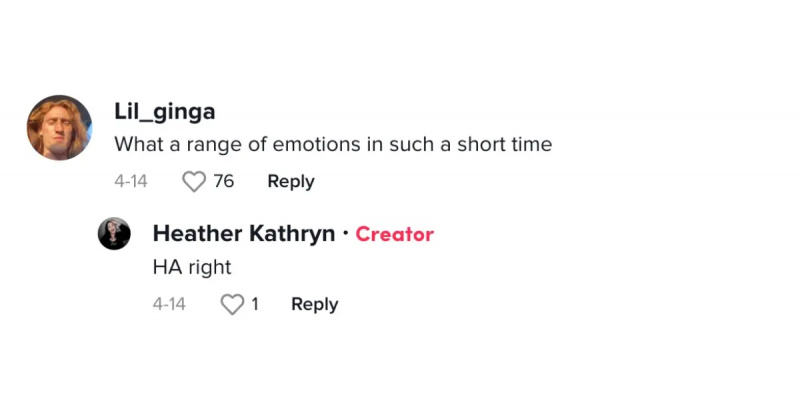Click the word 'Kathryn' in the creator name
800x418 pixels.
(292, 234)
